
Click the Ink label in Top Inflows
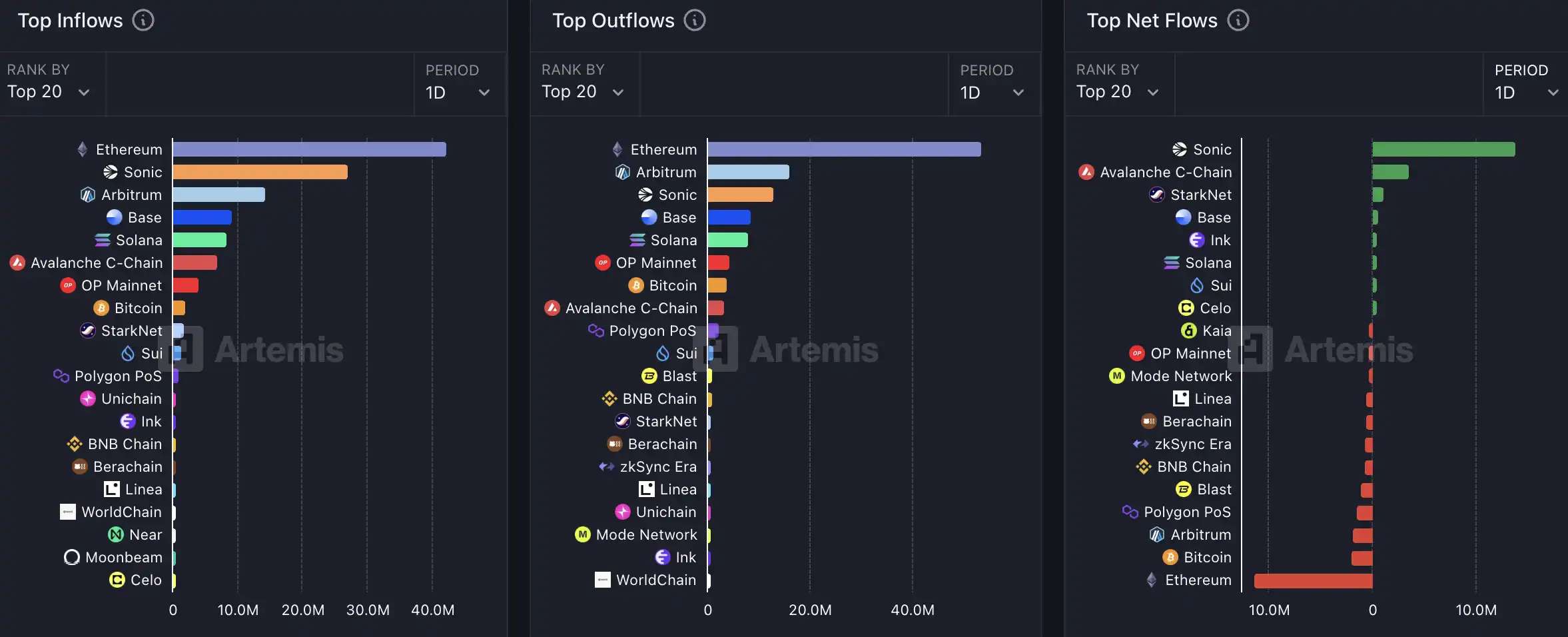[x=151, y=421]
